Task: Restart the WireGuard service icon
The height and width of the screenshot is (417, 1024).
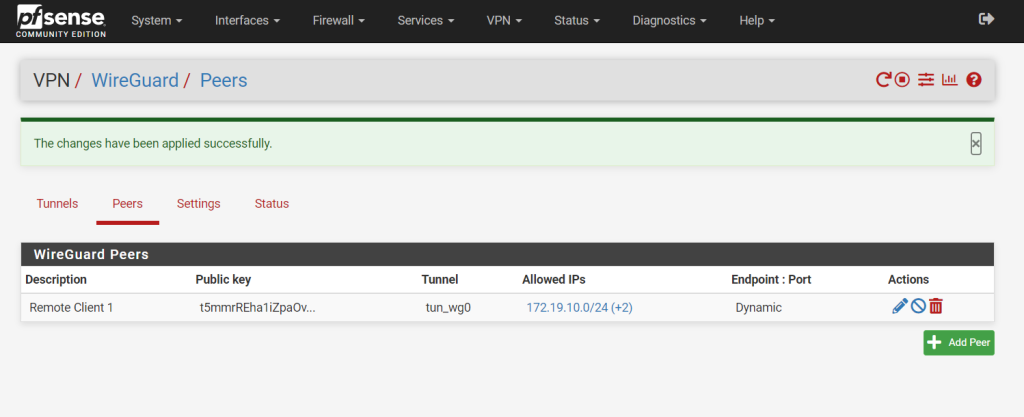Action: tap(883, 80)
